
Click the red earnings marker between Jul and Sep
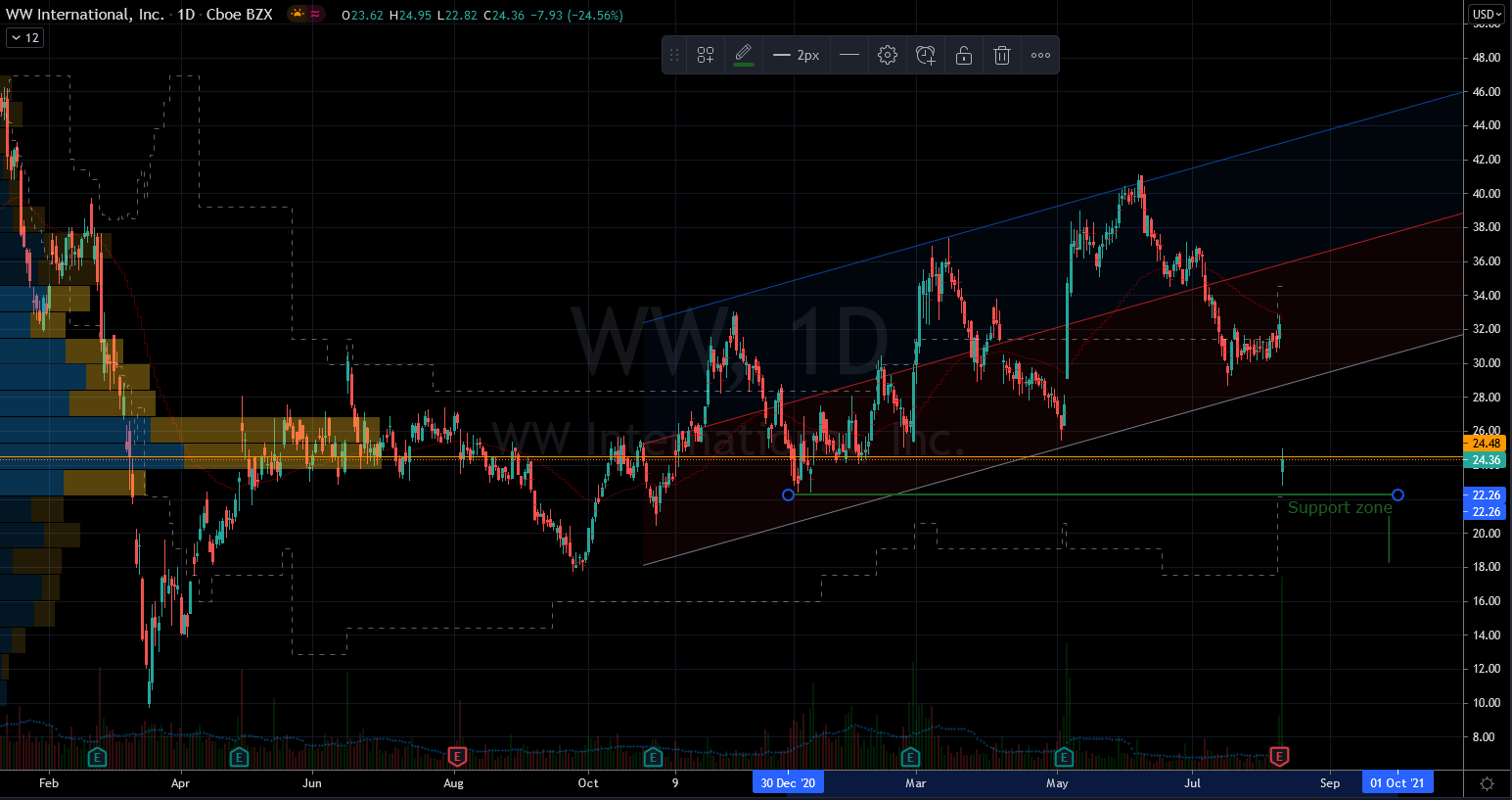coord(1279,756)
